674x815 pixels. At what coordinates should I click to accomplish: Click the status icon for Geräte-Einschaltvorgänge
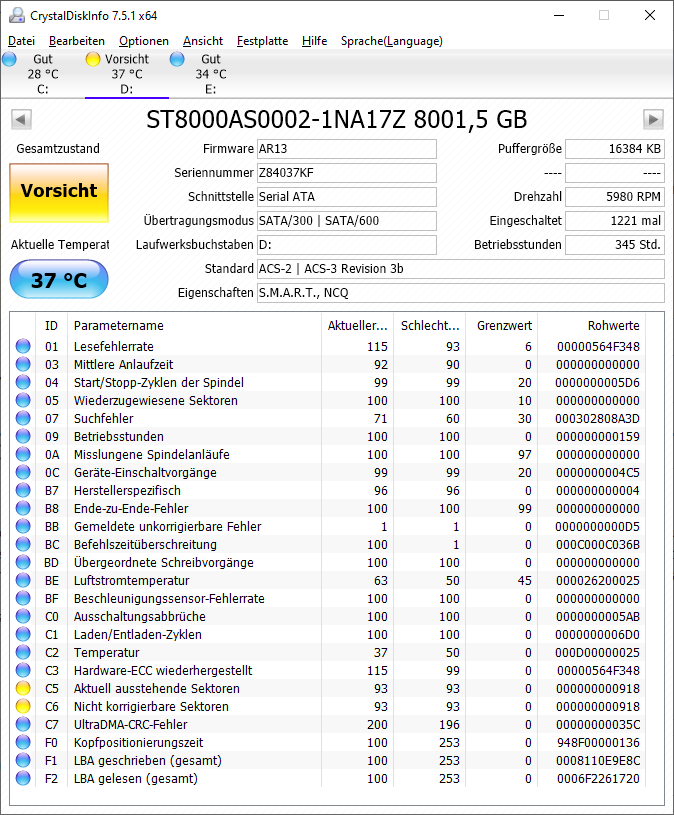pyautogui.click(x=23, y=472)
